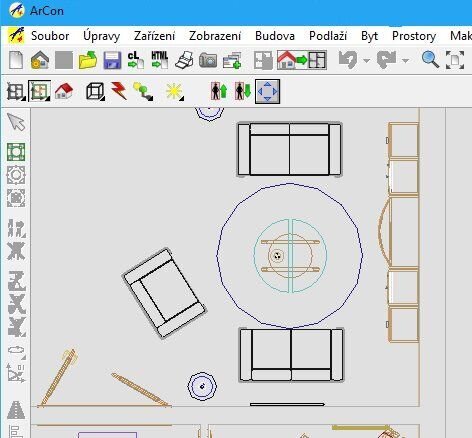Save the project with the floppy disk icon

coord(112,60)
